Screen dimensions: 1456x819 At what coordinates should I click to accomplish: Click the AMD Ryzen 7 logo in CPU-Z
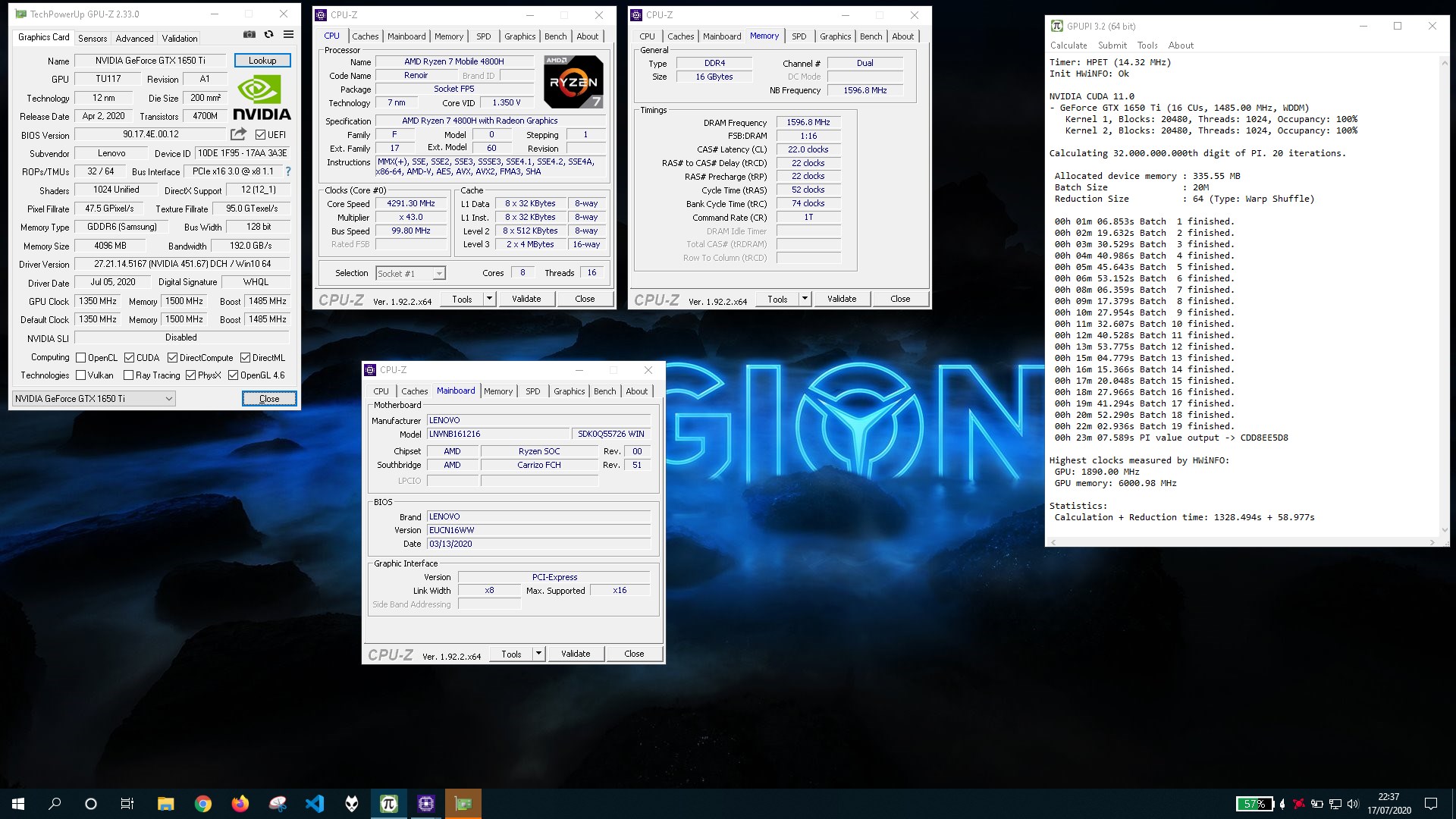[573, 82]
